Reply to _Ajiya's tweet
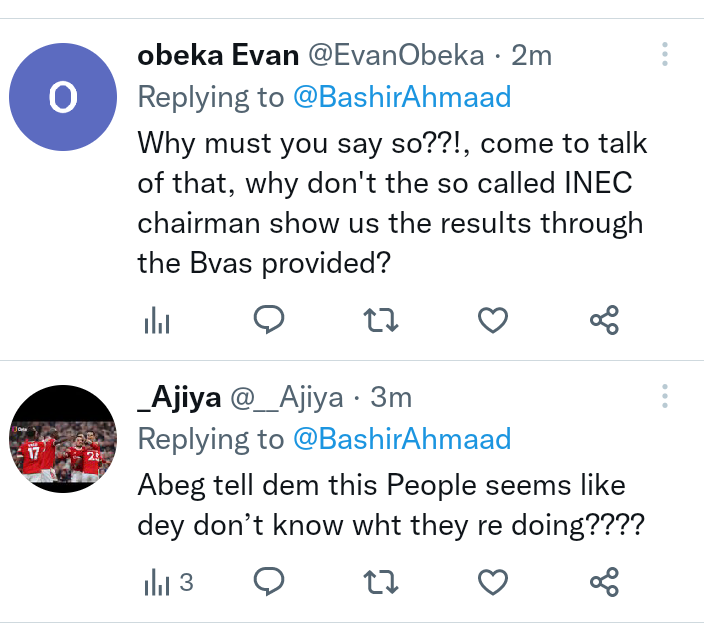 pyautogui.click(x=269, y=581)
